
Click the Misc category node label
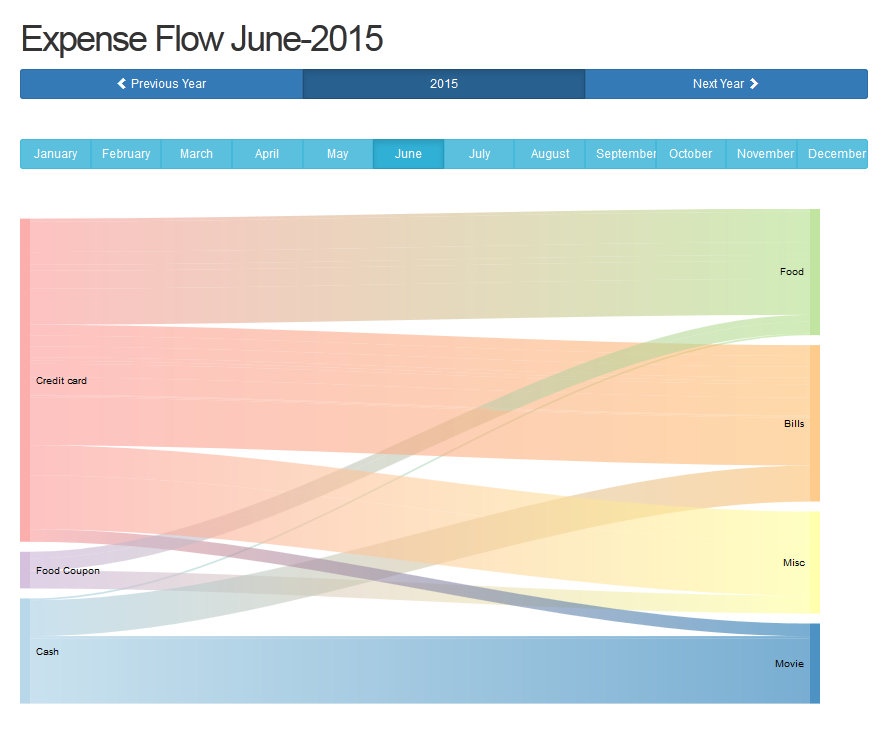[x=794, y=563]
